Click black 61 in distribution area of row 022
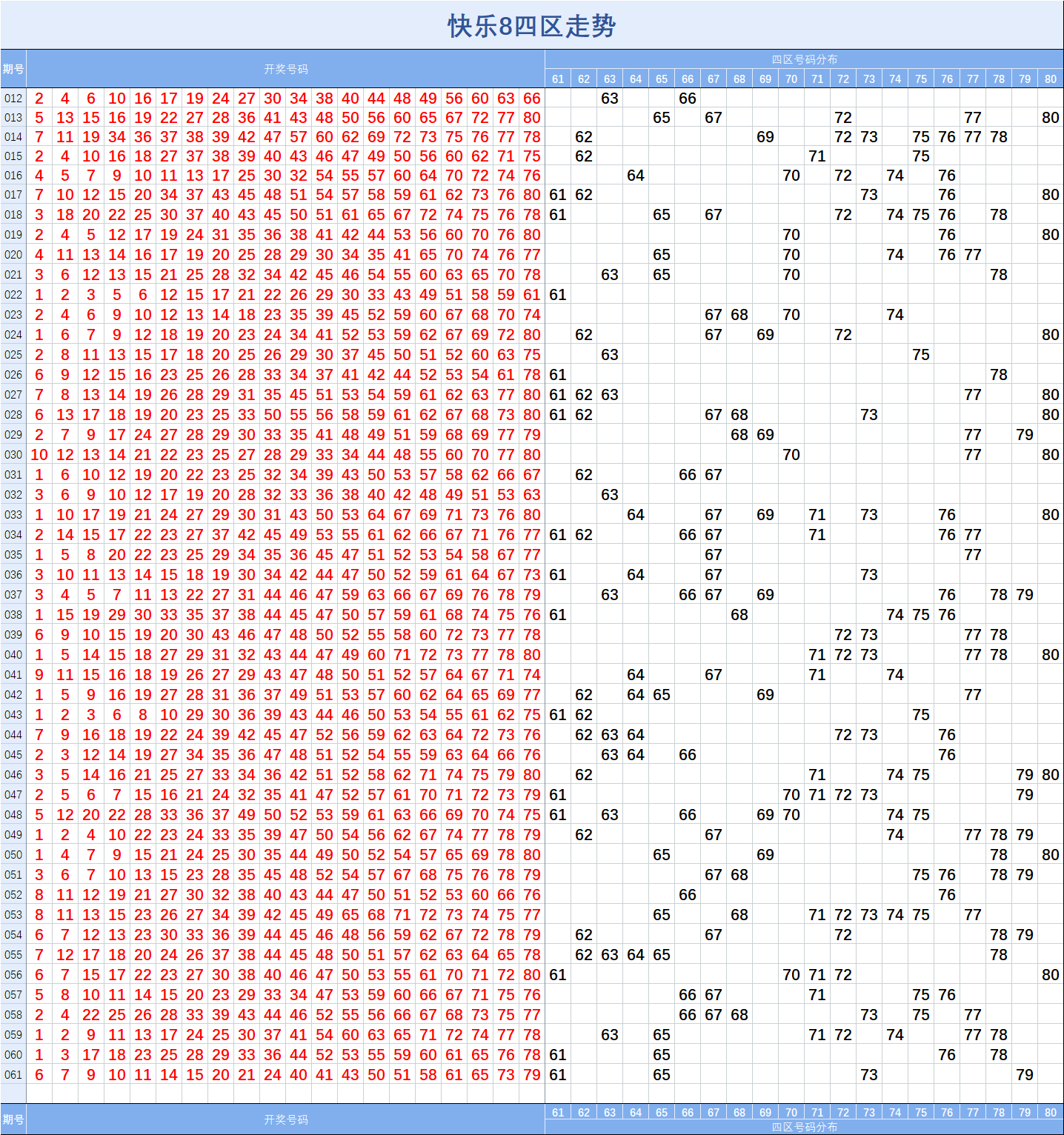 click(x=558, y=295)
